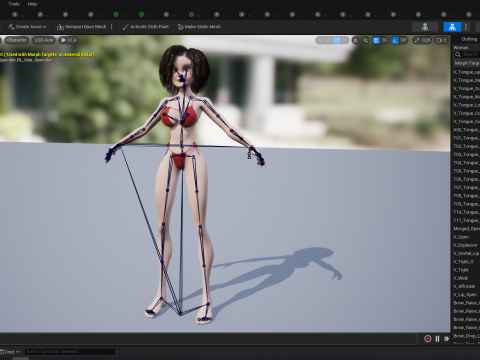Switch to Skeleton editor mode icon
The width and height of the screenshot is (480, 360).
425,27
